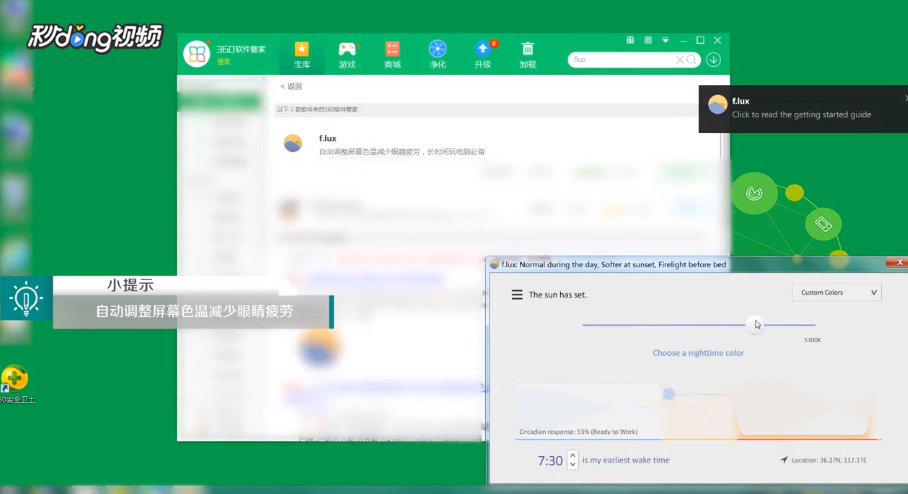The height and width of the screenshot is (494, 908).
Task: Click the f.lux icon in search results
Action: [292, 143]
